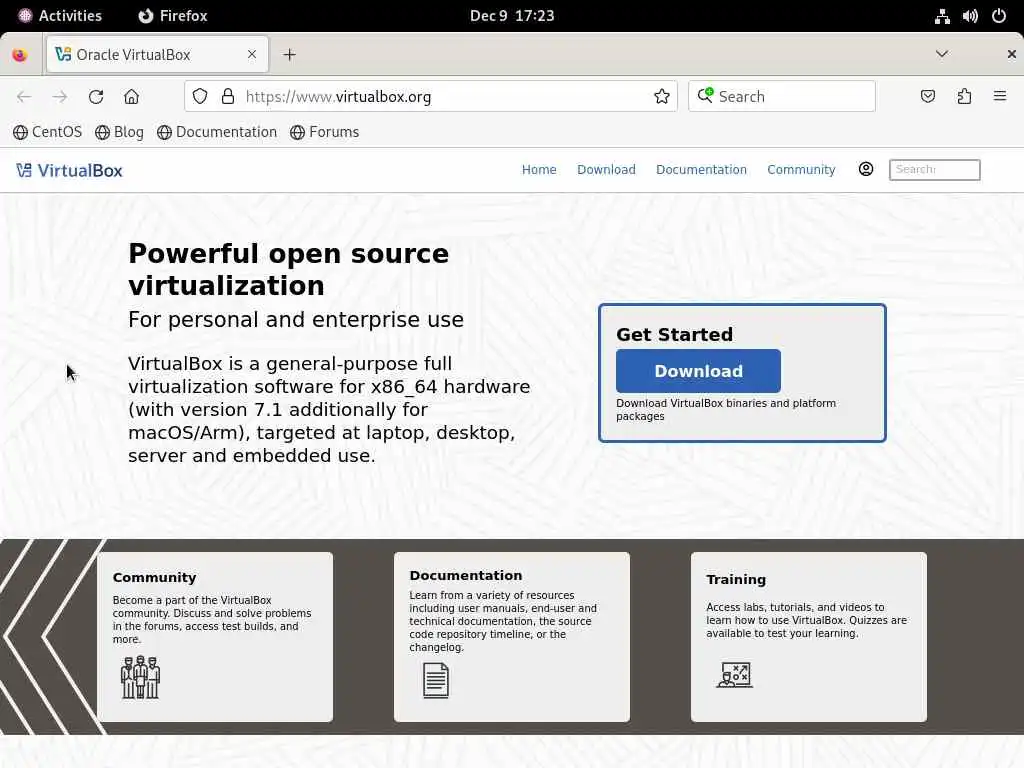This screenshot has height=768, width=1024.
Task: Open Save to Pocket icon
Action: click(x=927, y=97)
